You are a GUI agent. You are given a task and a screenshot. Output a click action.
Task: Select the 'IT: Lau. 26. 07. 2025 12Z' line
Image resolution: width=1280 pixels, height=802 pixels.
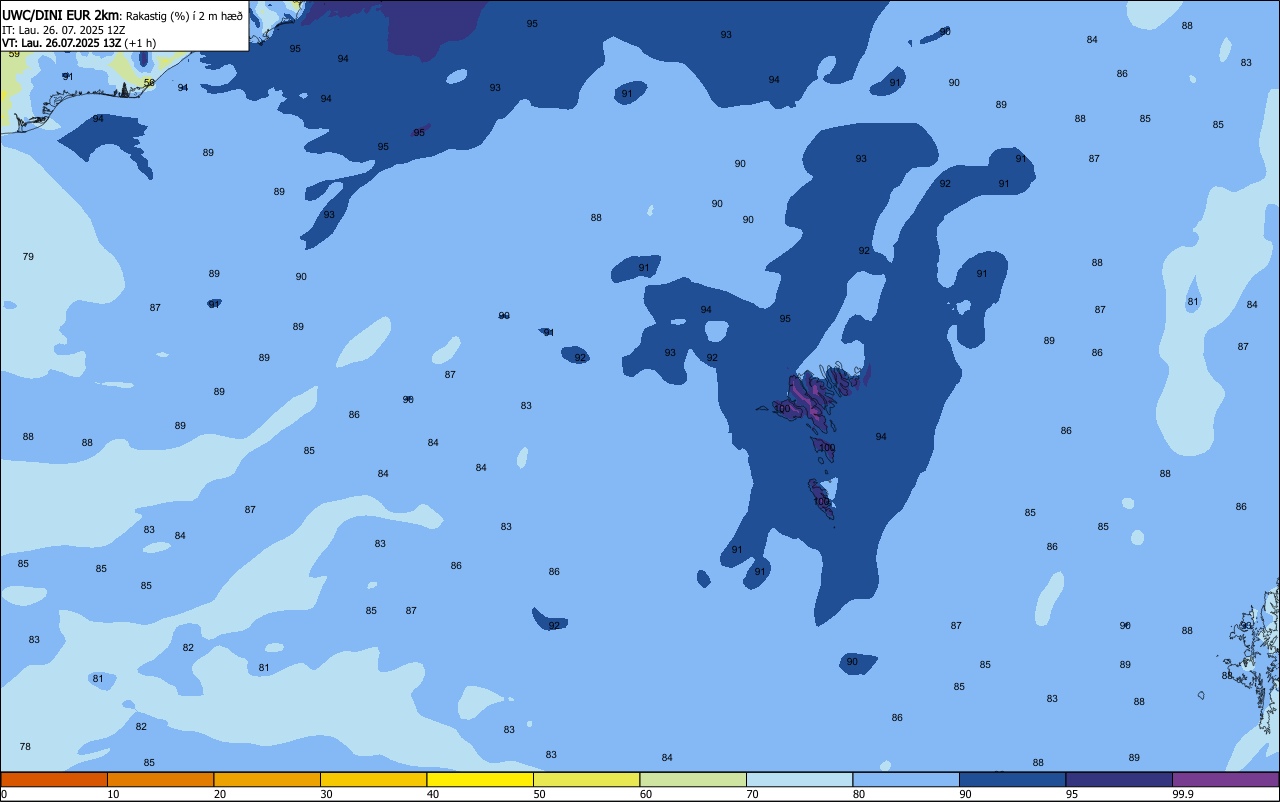(63, 30)
